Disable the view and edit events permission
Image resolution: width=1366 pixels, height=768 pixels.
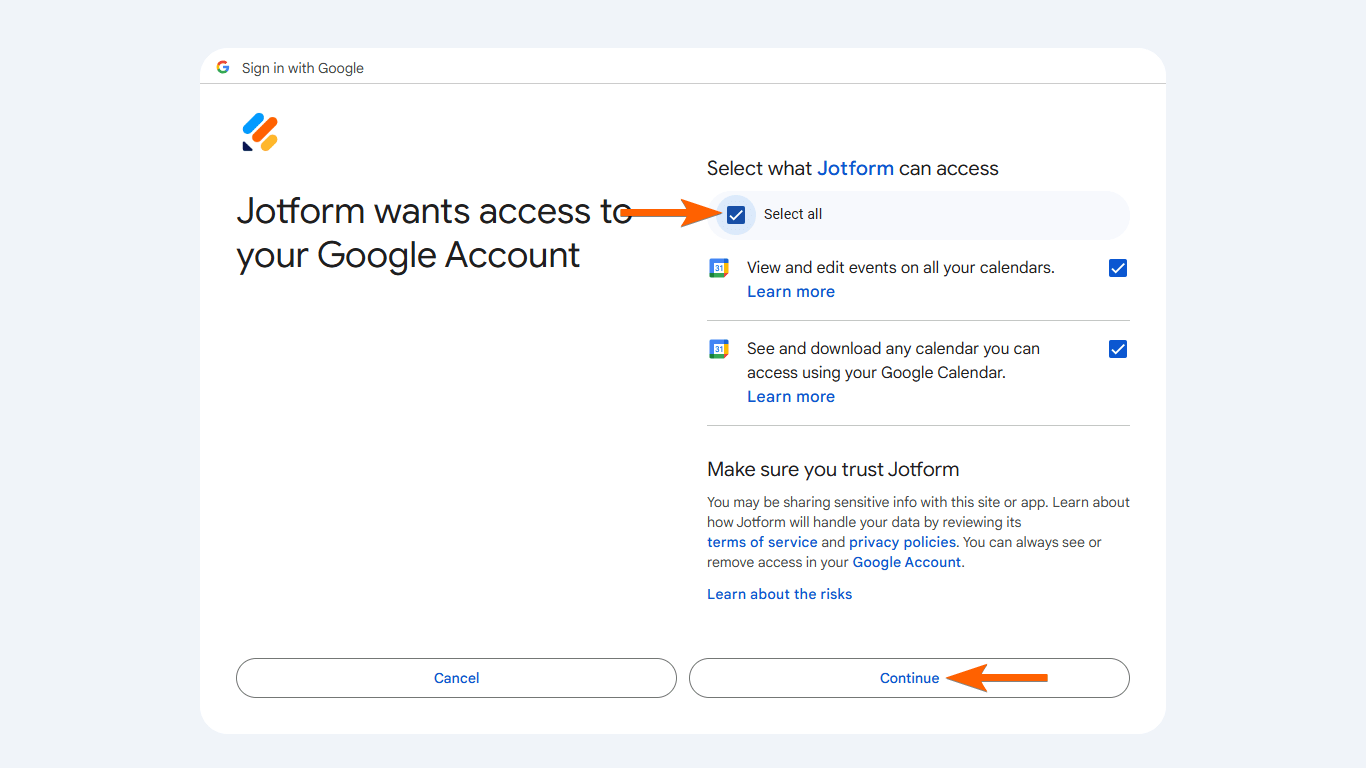[1117, 267]
